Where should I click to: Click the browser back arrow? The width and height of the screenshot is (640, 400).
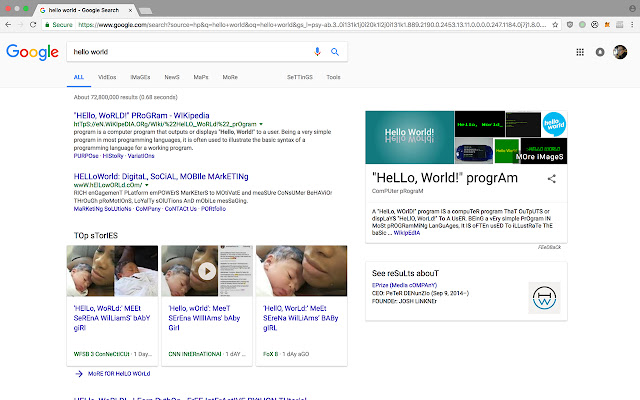point(8,24)
